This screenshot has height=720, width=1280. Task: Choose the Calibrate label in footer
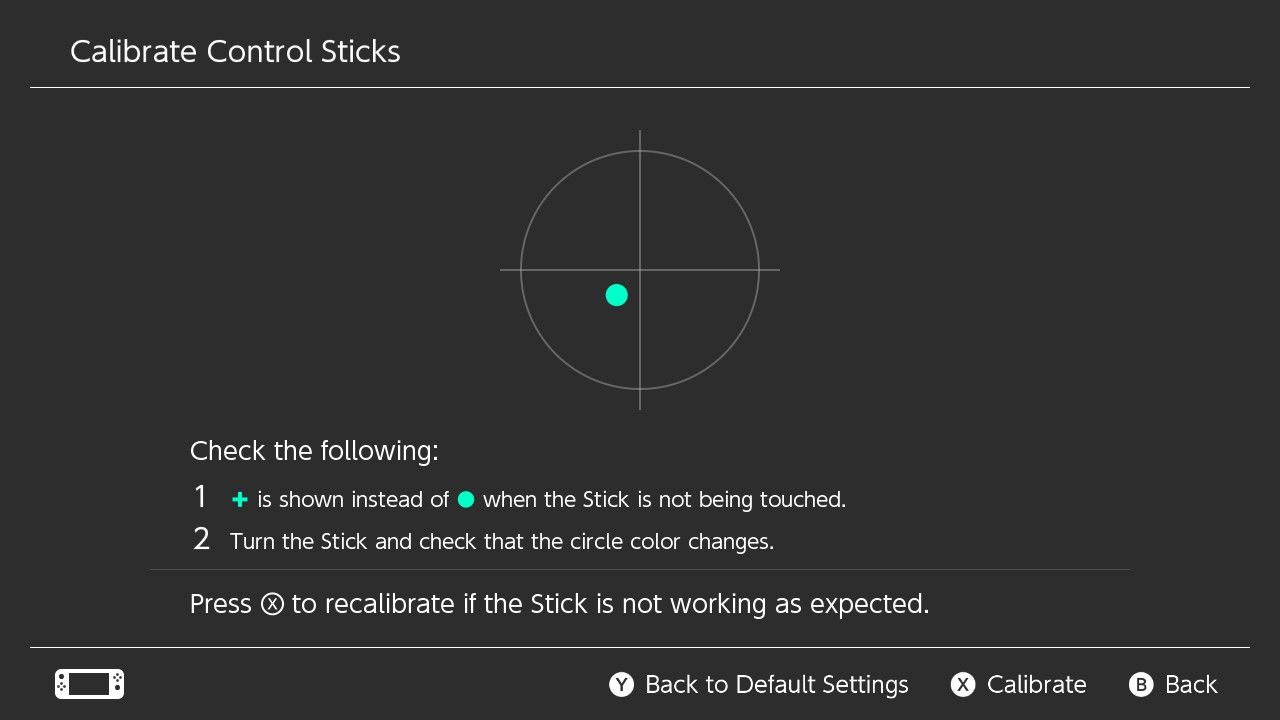(1036, 684)
